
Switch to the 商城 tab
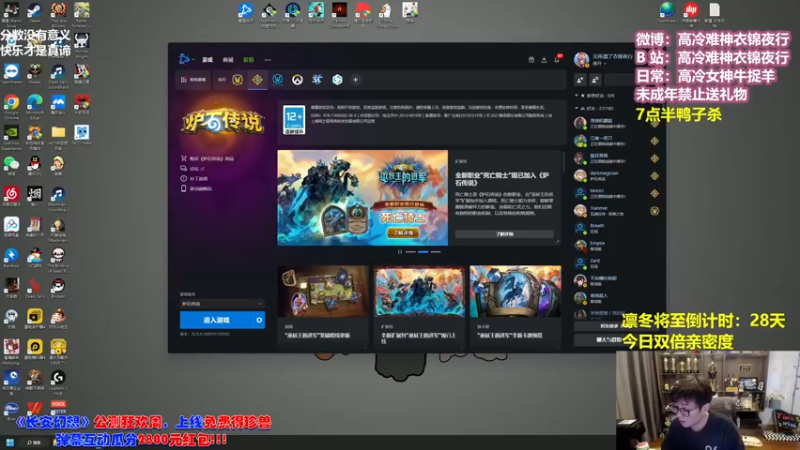point(228,60)
